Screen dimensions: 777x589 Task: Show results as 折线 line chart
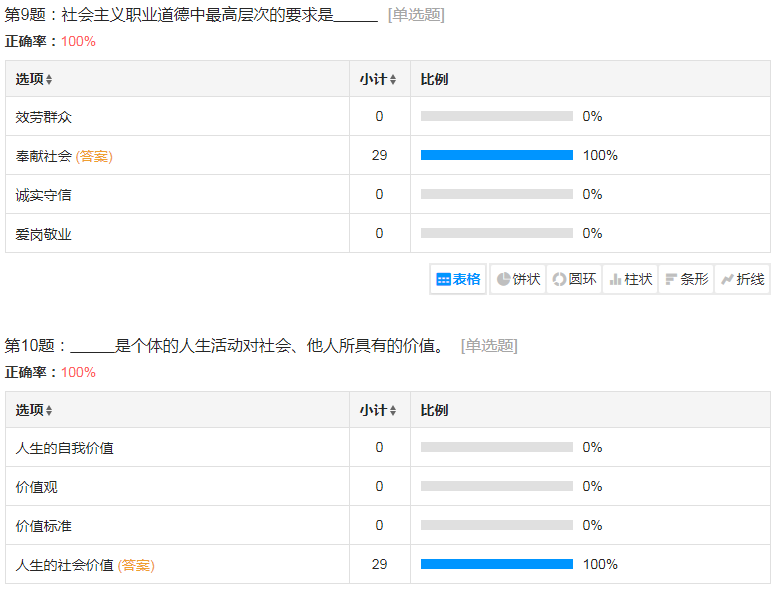pyautogui.click(x=742, y=279)
